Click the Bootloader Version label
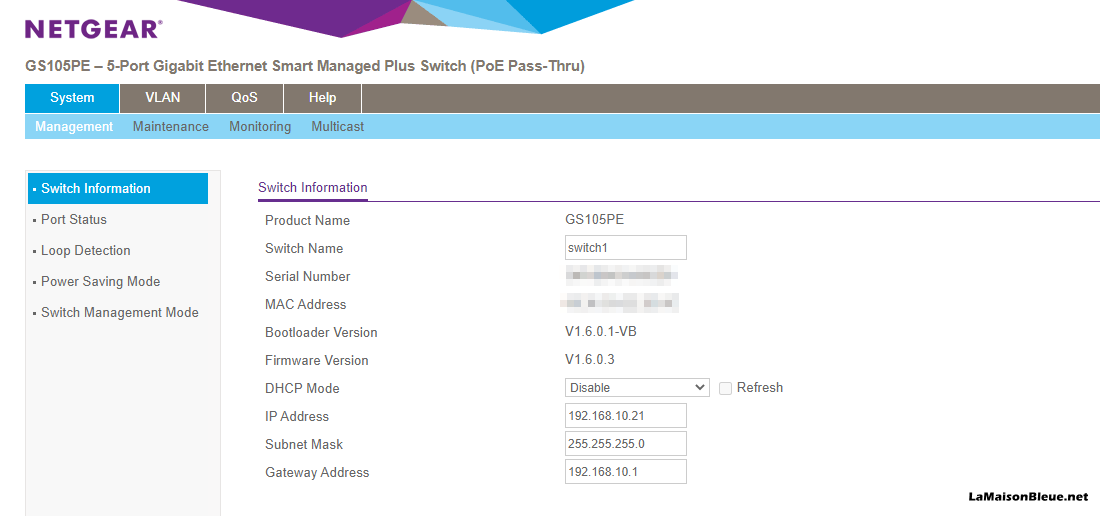 click(321, 332)
